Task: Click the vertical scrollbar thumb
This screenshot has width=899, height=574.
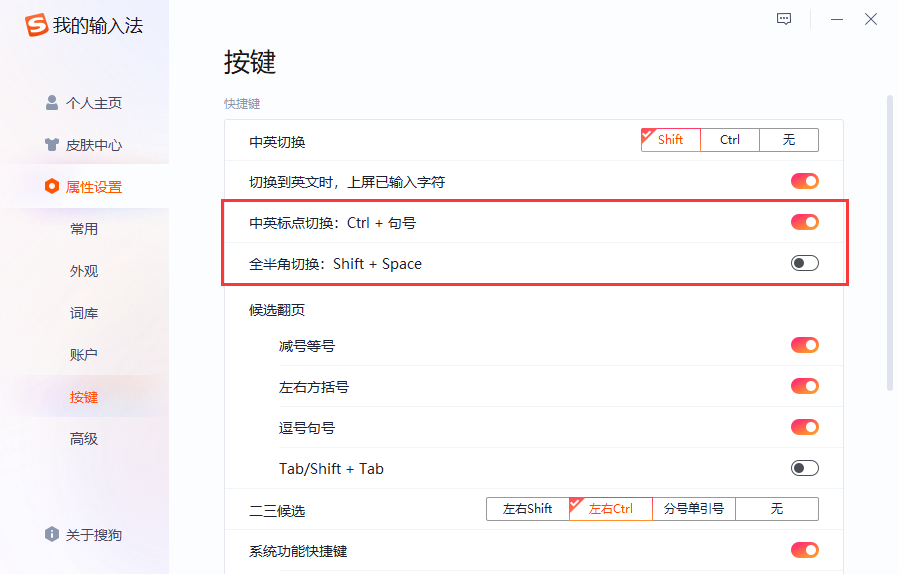Action: pyautogui.click(x=889, y=240)
